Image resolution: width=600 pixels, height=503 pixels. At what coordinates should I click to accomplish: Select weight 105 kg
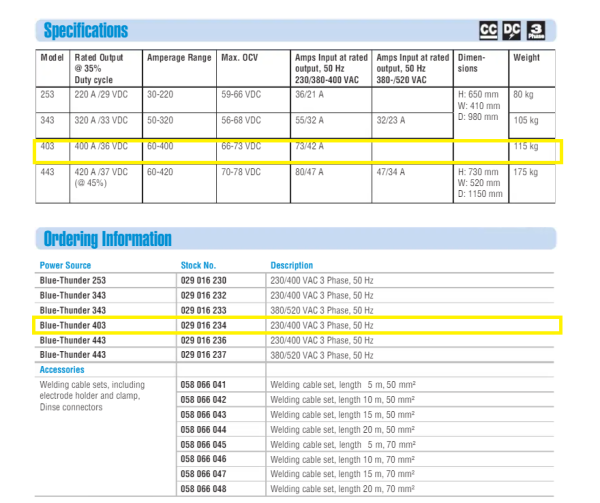tap(526, 120)
